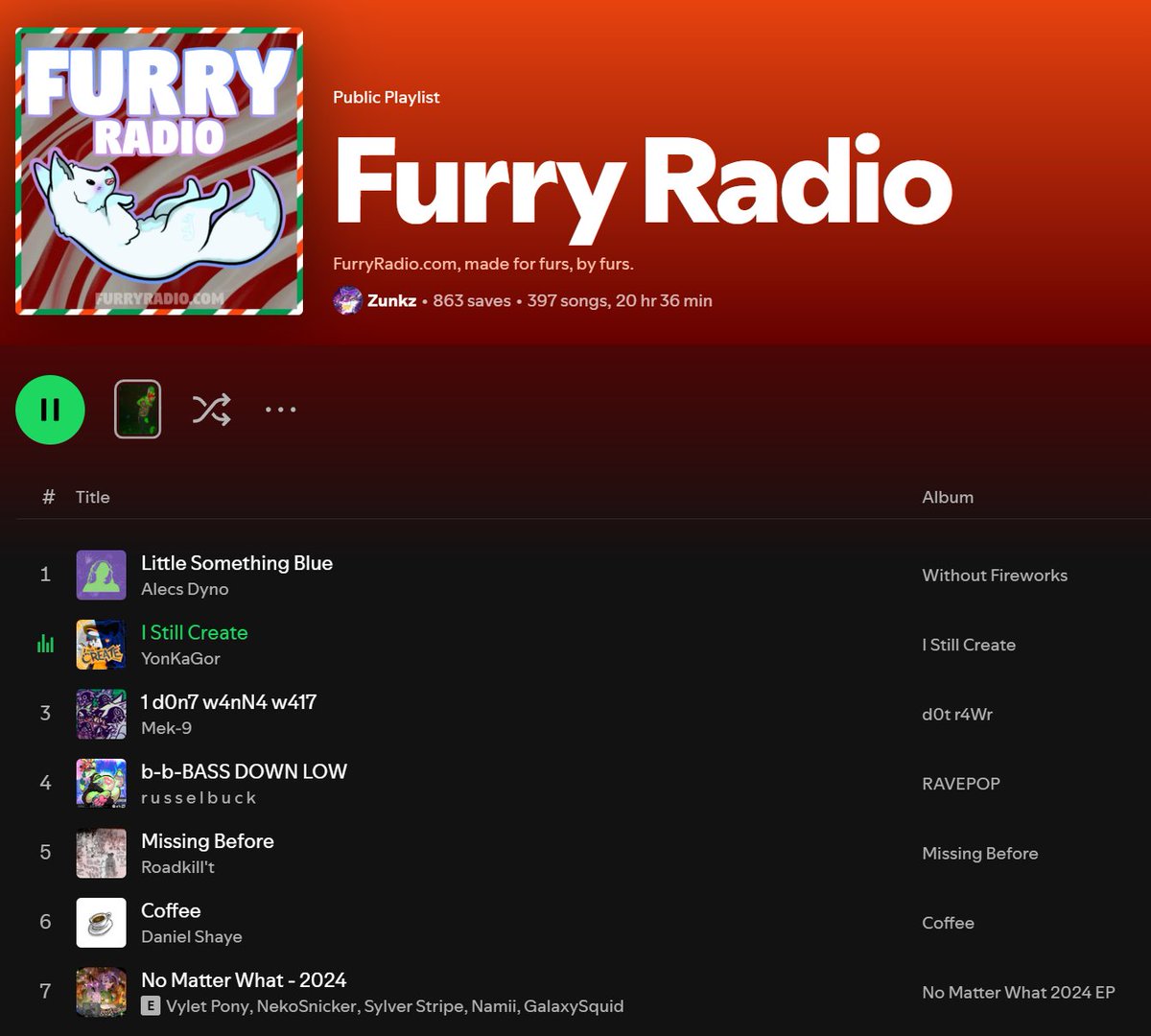Open the I Still Create album link
The image size is (1151, 1036).
tap(969, 645)
